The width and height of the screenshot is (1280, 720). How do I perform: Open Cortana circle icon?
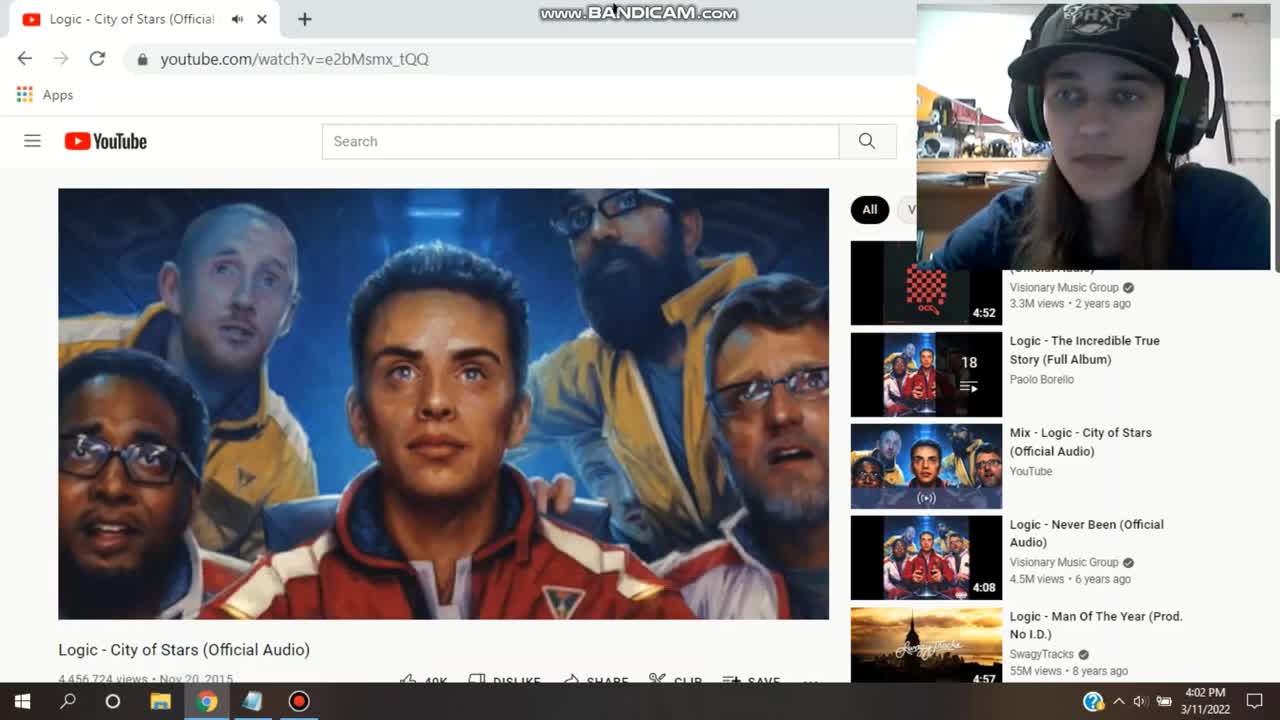113,701
